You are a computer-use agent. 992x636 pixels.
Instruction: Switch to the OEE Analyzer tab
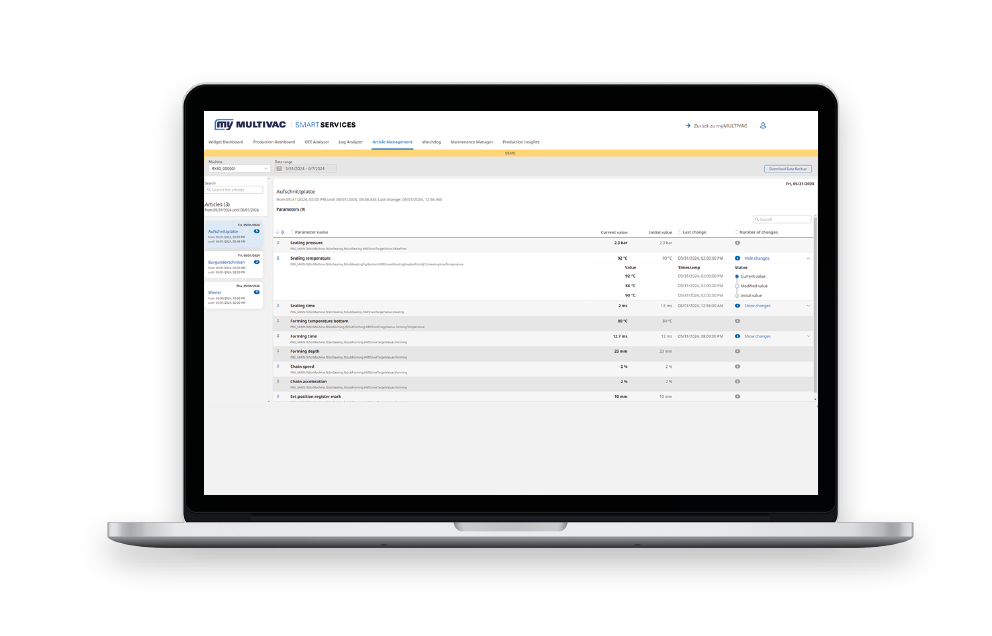[316, 142]
